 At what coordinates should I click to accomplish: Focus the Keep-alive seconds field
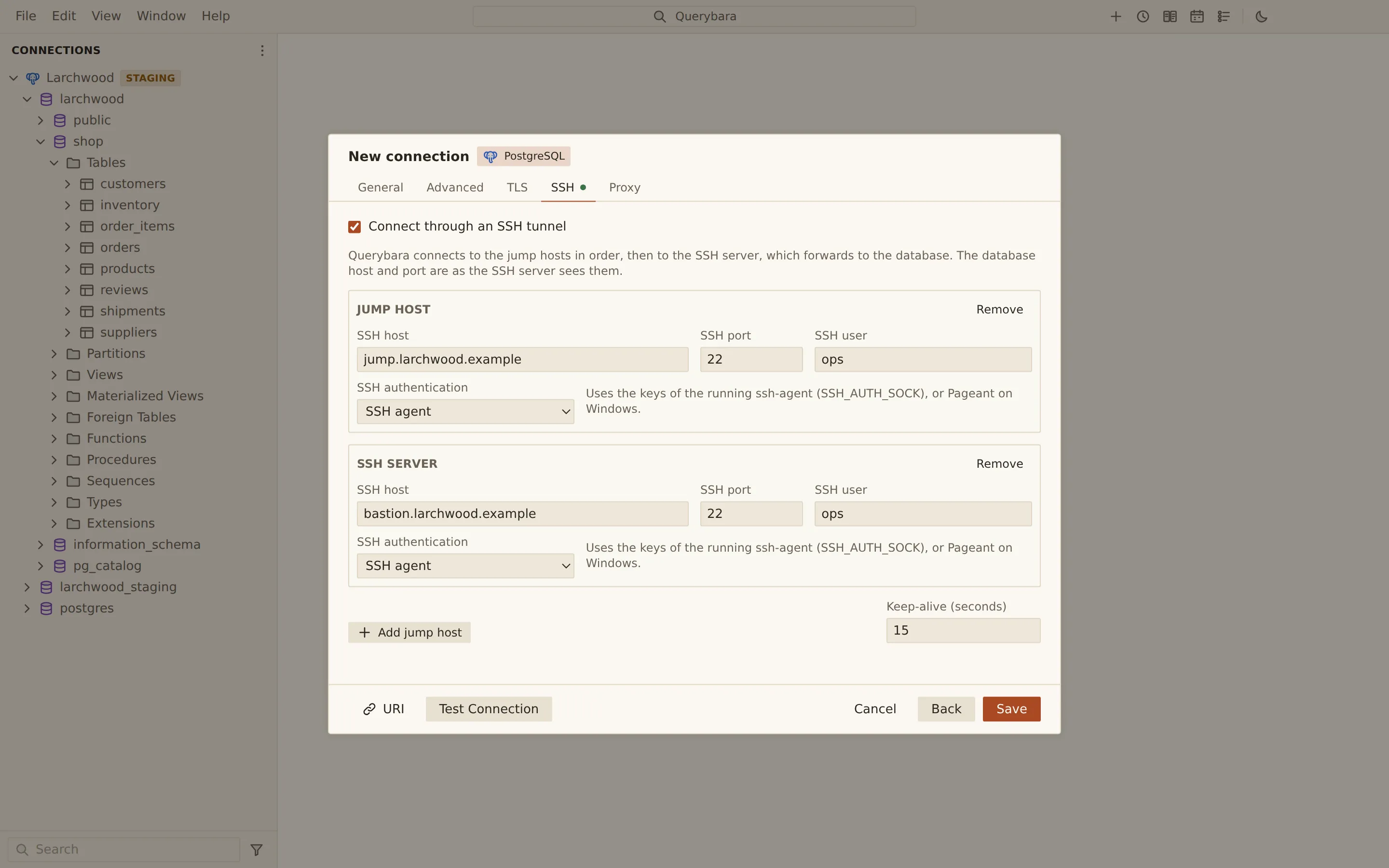click(x=963, y=630)
